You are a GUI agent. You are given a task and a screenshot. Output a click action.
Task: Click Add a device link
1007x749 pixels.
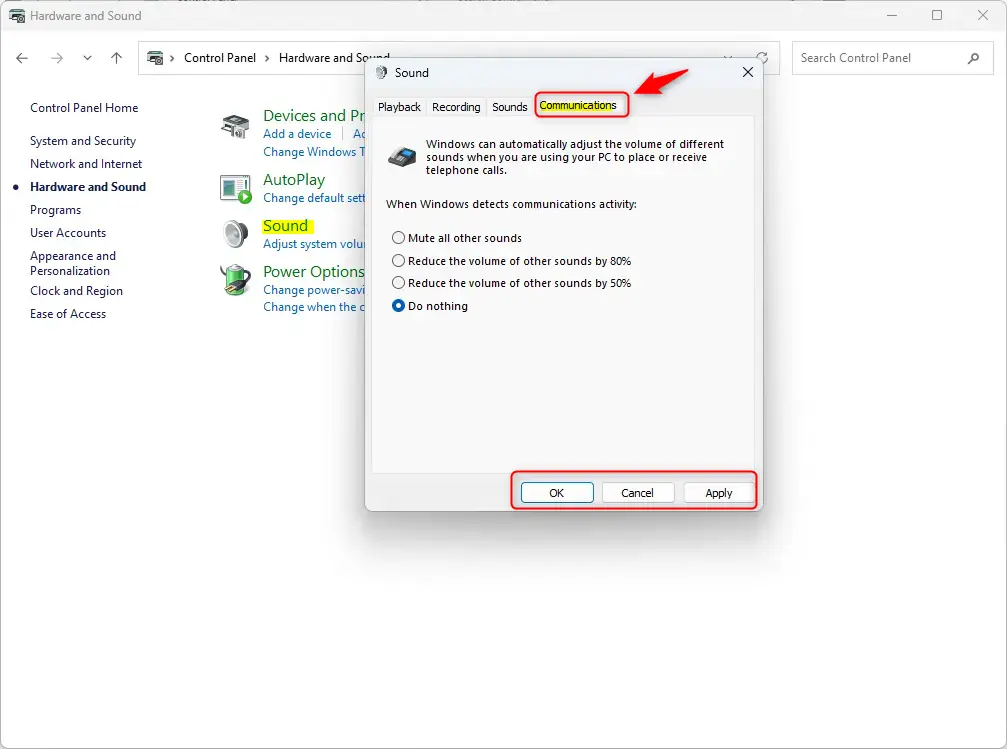(x=297, y=134)
